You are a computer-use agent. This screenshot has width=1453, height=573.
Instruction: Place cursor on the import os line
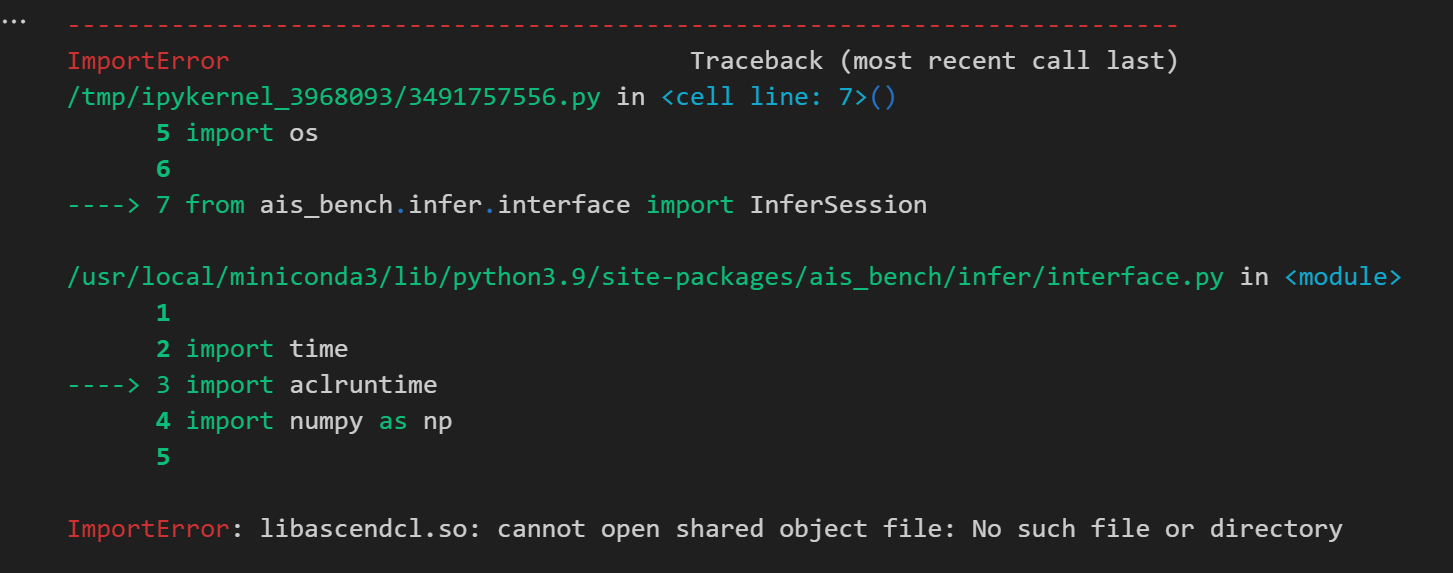[x=251, y=133]
